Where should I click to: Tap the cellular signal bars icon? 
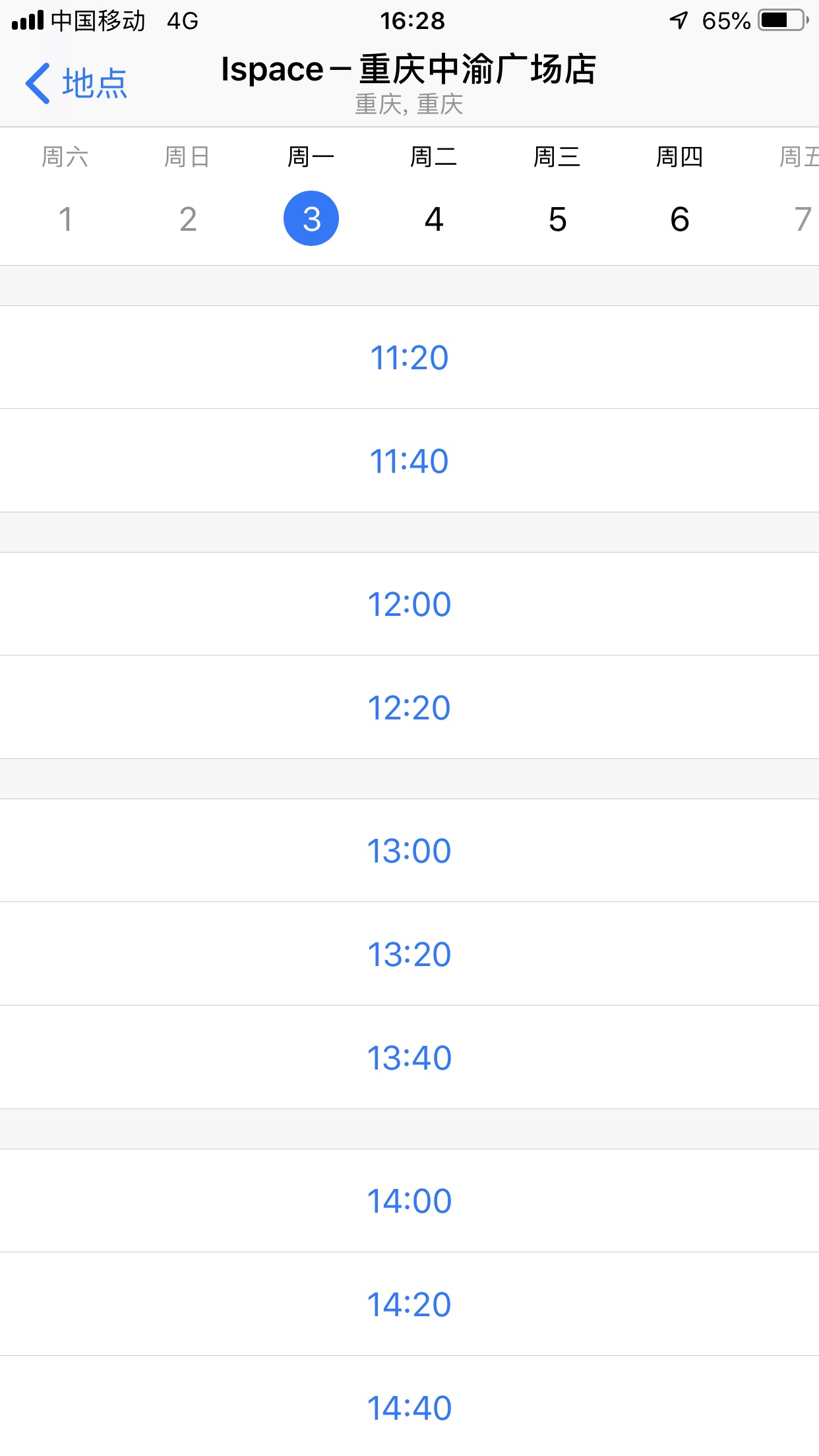pos(28,21)
